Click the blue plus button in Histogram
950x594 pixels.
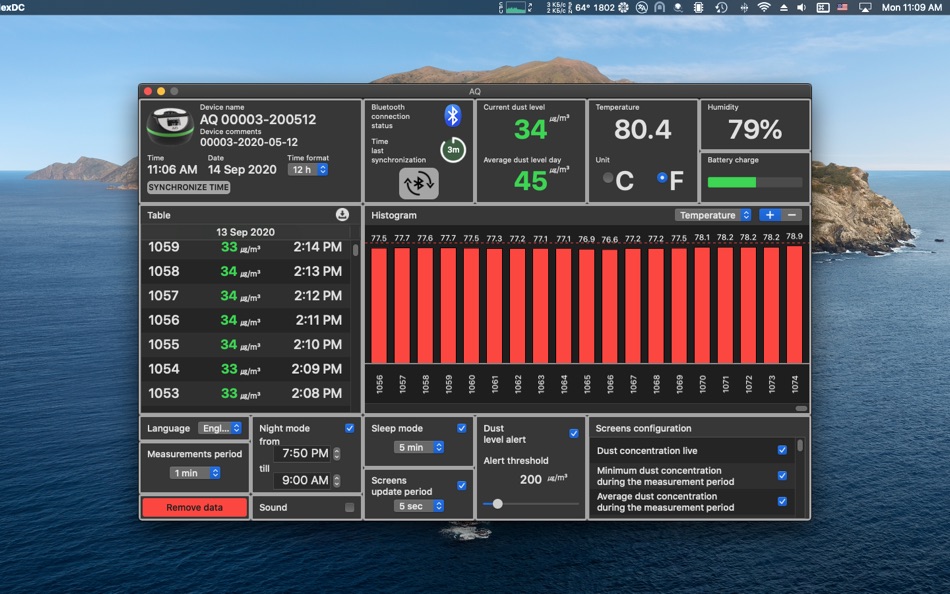pyautogui.click(x=769, y=215)
